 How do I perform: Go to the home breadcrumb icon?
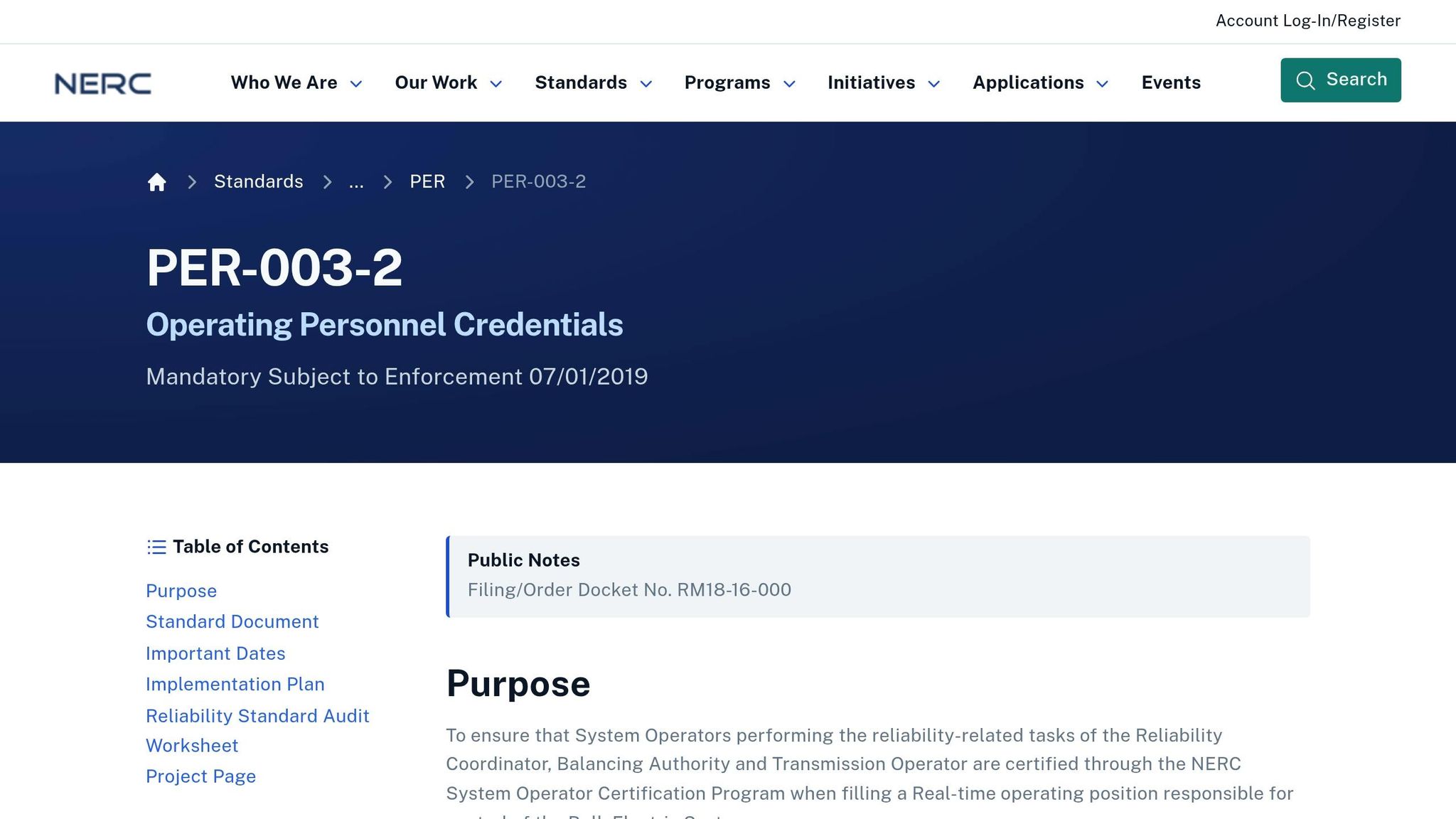click(x=156, y=182)
